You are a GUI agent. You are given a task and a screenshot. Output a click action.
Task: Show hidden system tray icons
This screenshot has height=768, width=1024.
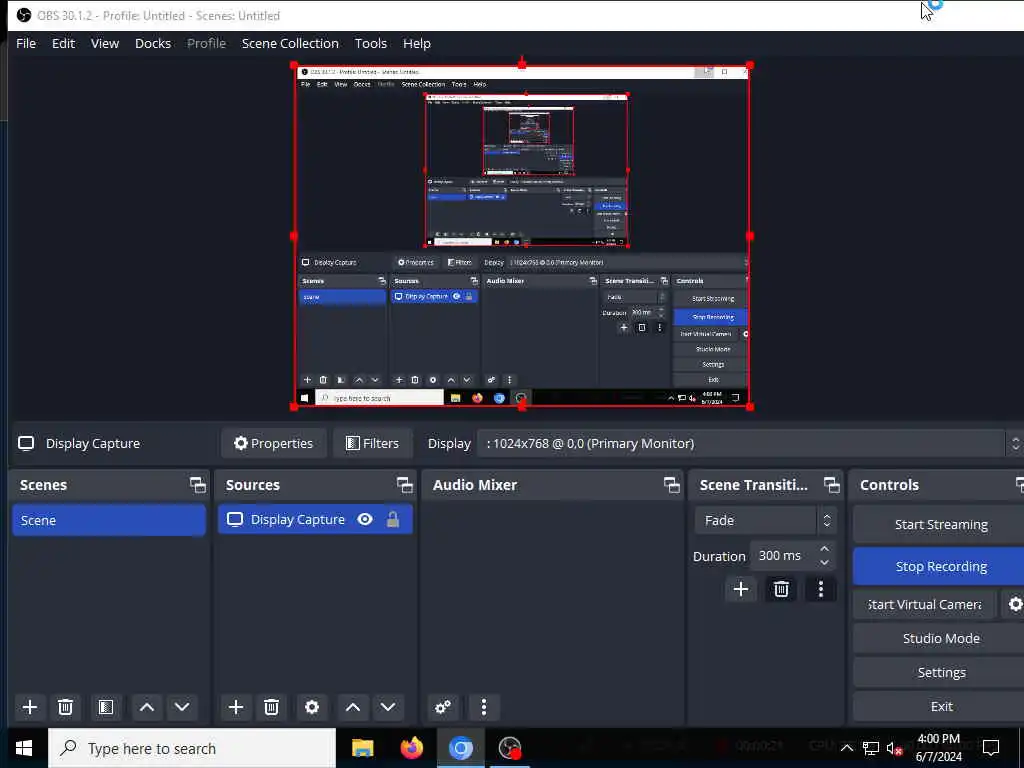tap(846, 748)
